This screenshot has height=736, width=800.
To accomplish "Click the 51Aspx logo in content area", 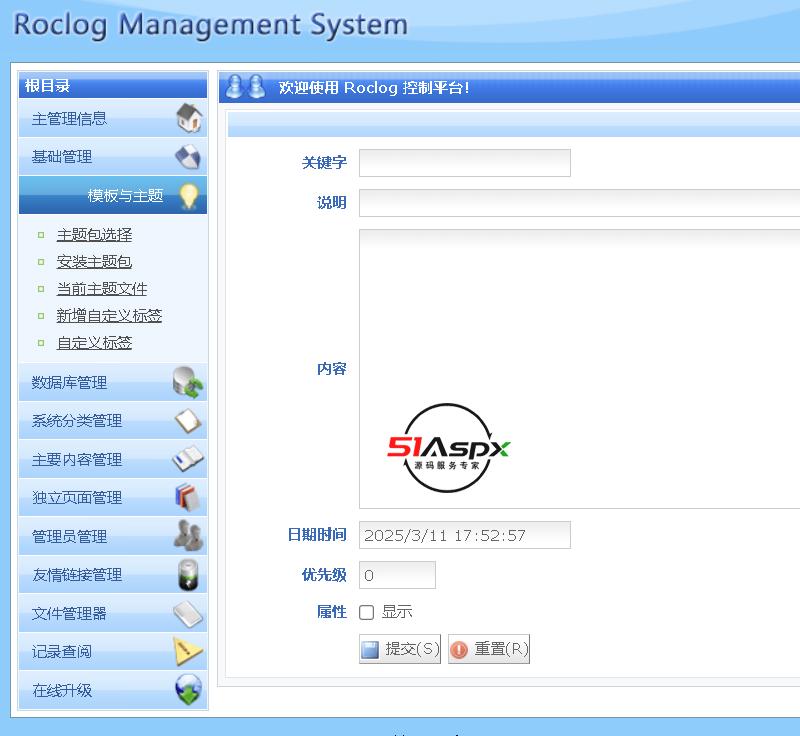I will click(448, 448).
